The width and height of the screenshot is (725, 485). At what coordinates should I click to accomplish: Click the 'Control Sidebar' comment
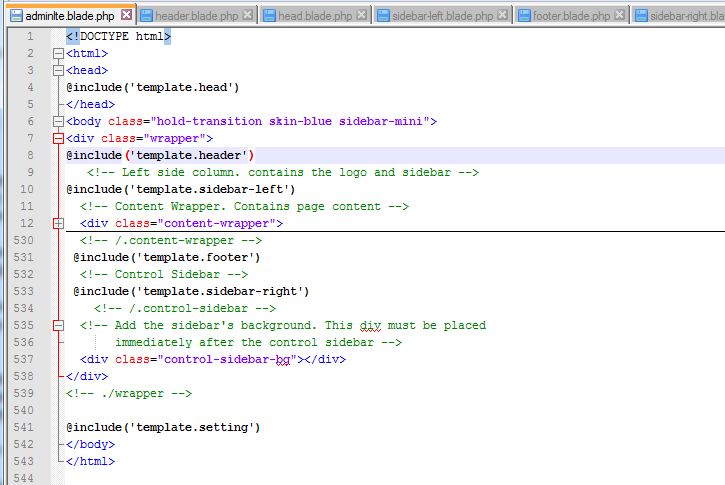tap(164, 275)
